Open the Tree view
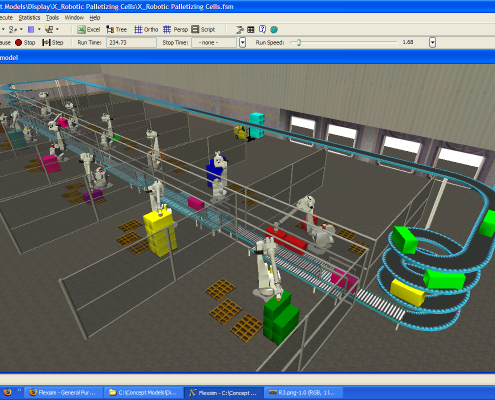 click(x=117, y=30)
